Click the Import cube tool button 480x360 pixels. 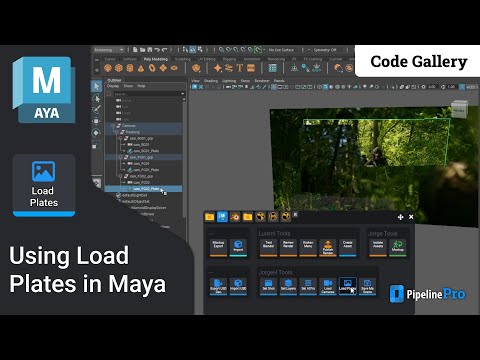tap(238, 247)
